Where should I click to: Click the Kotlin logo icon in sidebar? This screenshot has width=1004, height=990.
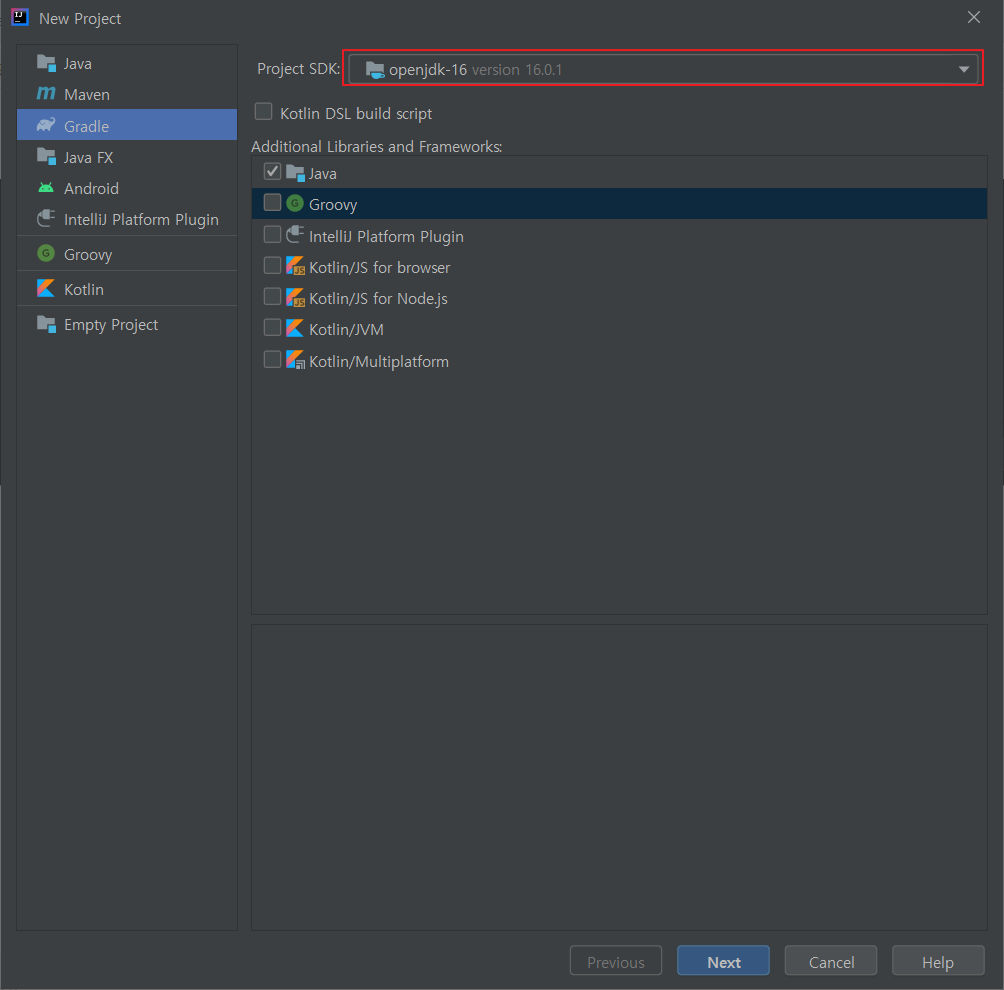(x=46, y=289)
